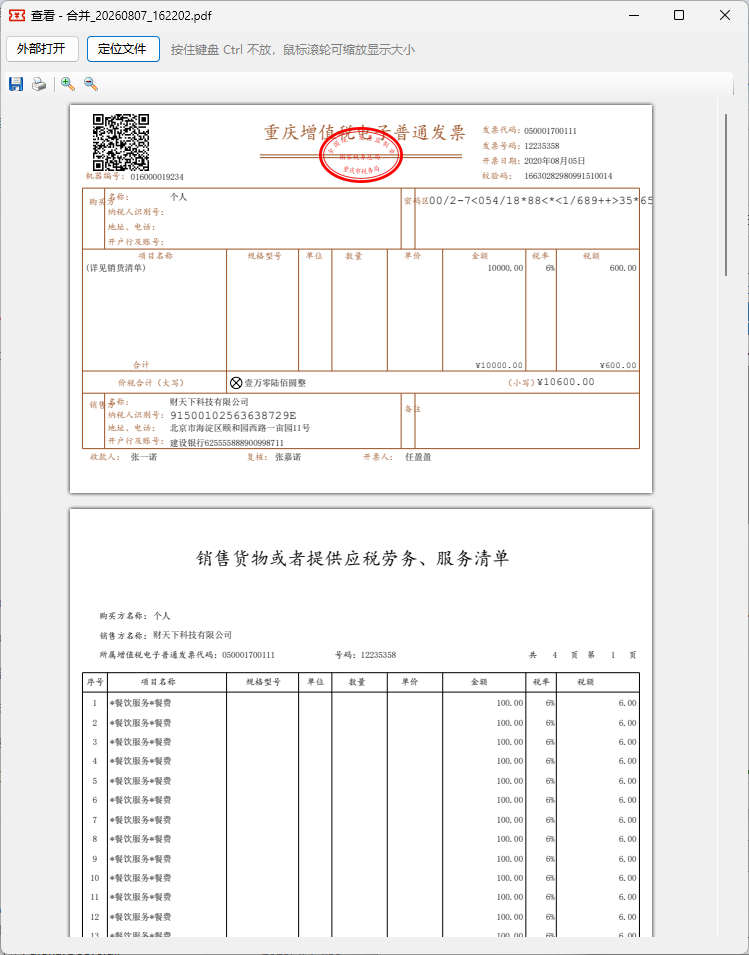Click the QR code on the invoice
The width and height of the screenshot is (749, 955).
coord(121,142)
